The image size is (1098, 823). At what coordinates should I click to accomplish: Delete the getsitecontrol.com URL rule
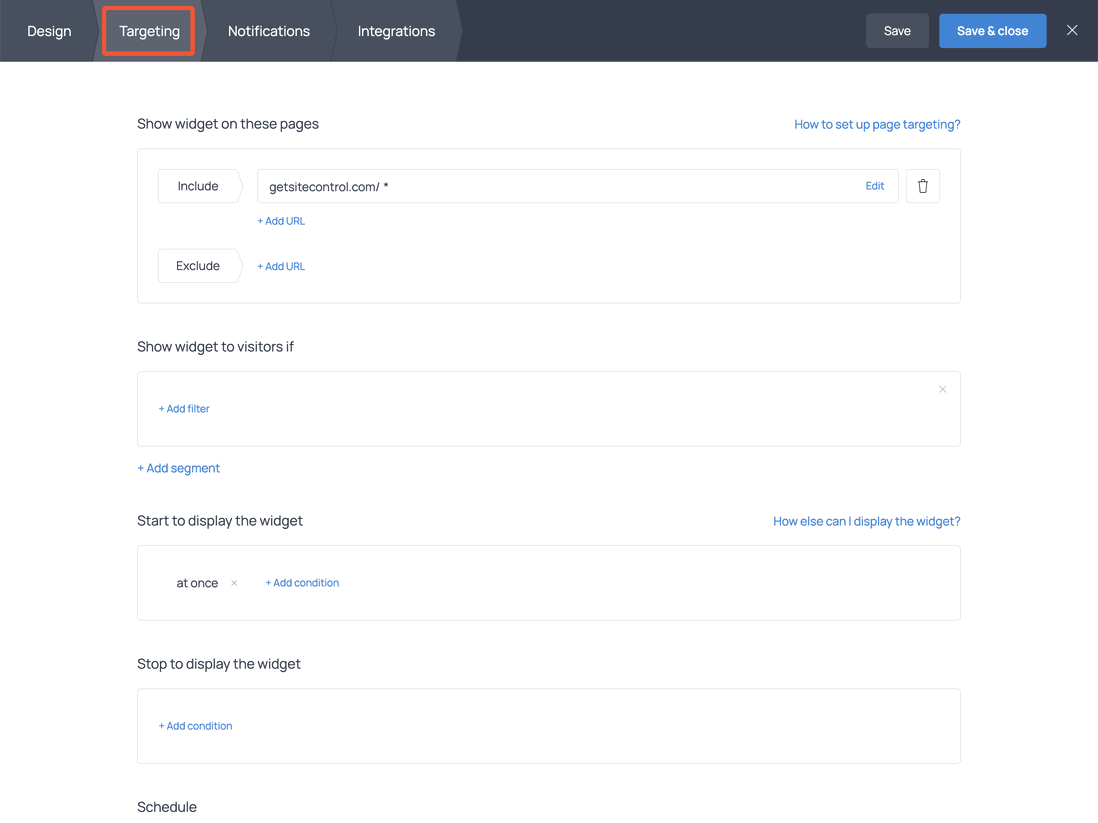[x=922, y=185]
